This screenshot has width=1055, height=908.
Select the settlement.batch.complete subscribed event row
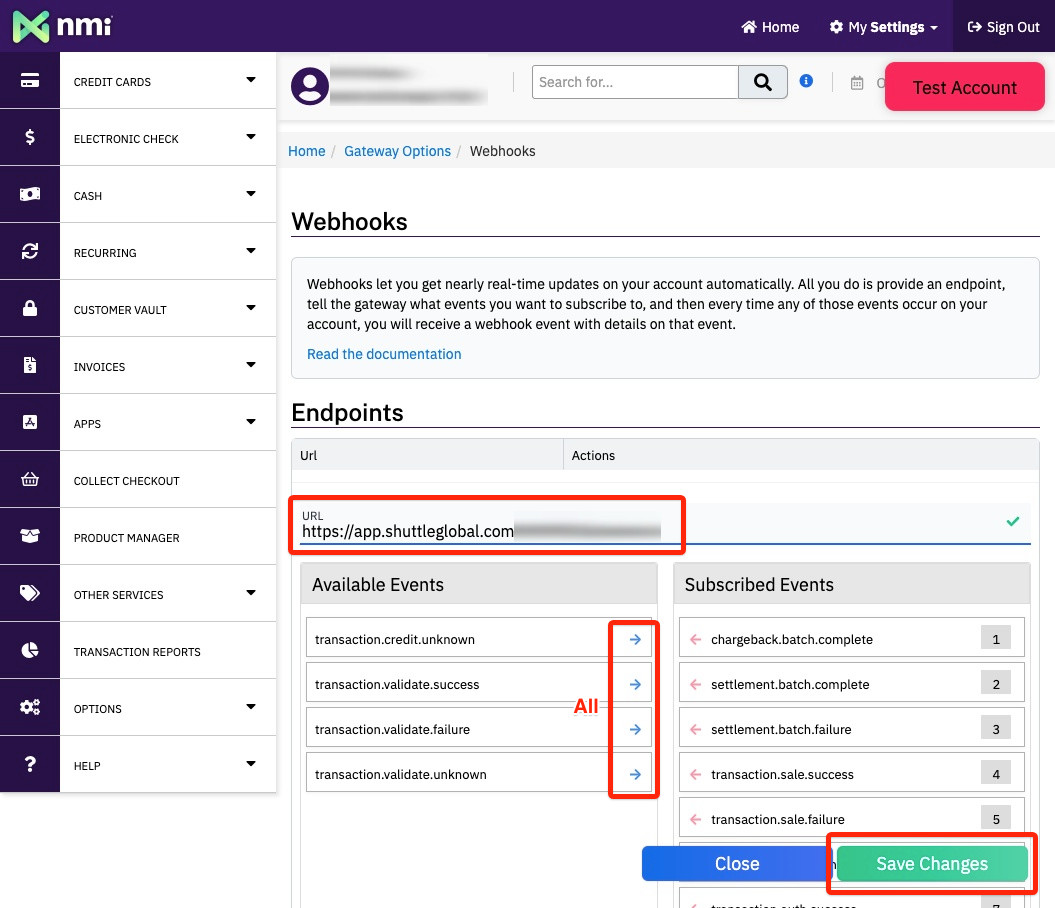pos(852,684)
